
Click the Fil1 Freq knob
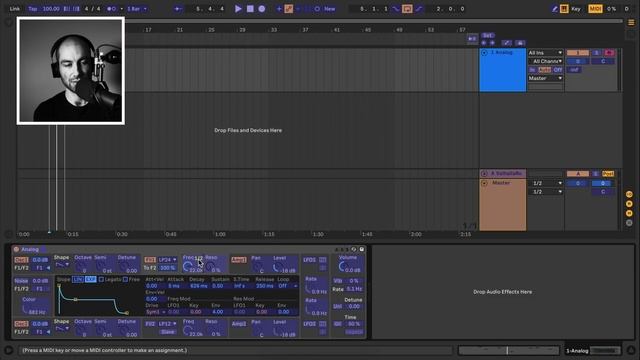pyautogui.click(x=187, y=267)
